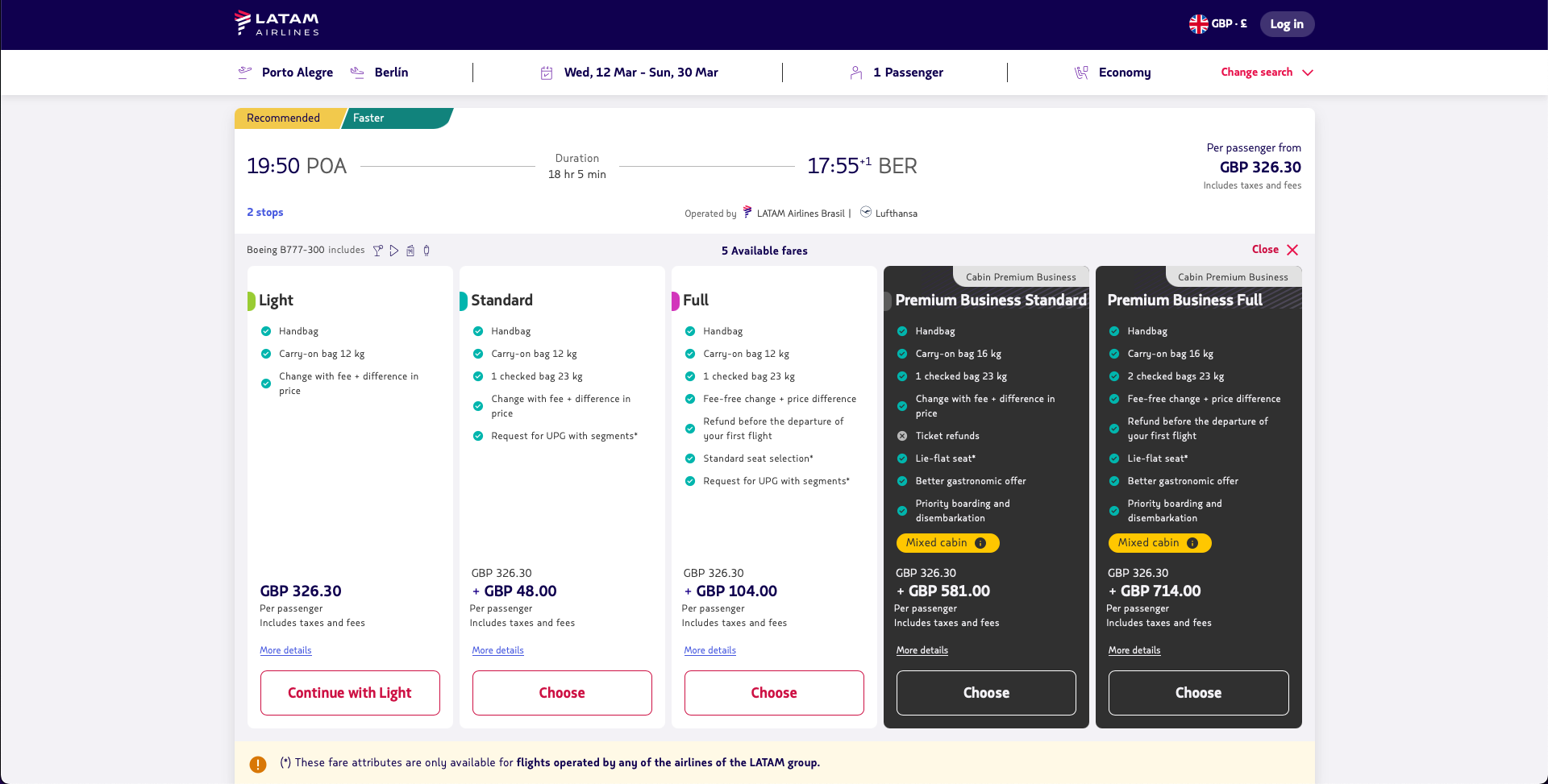Image resolution: width=1548 pixels, height=784 pixels.
Task: Open More details for Full fare
Action: tap(710, 650)
